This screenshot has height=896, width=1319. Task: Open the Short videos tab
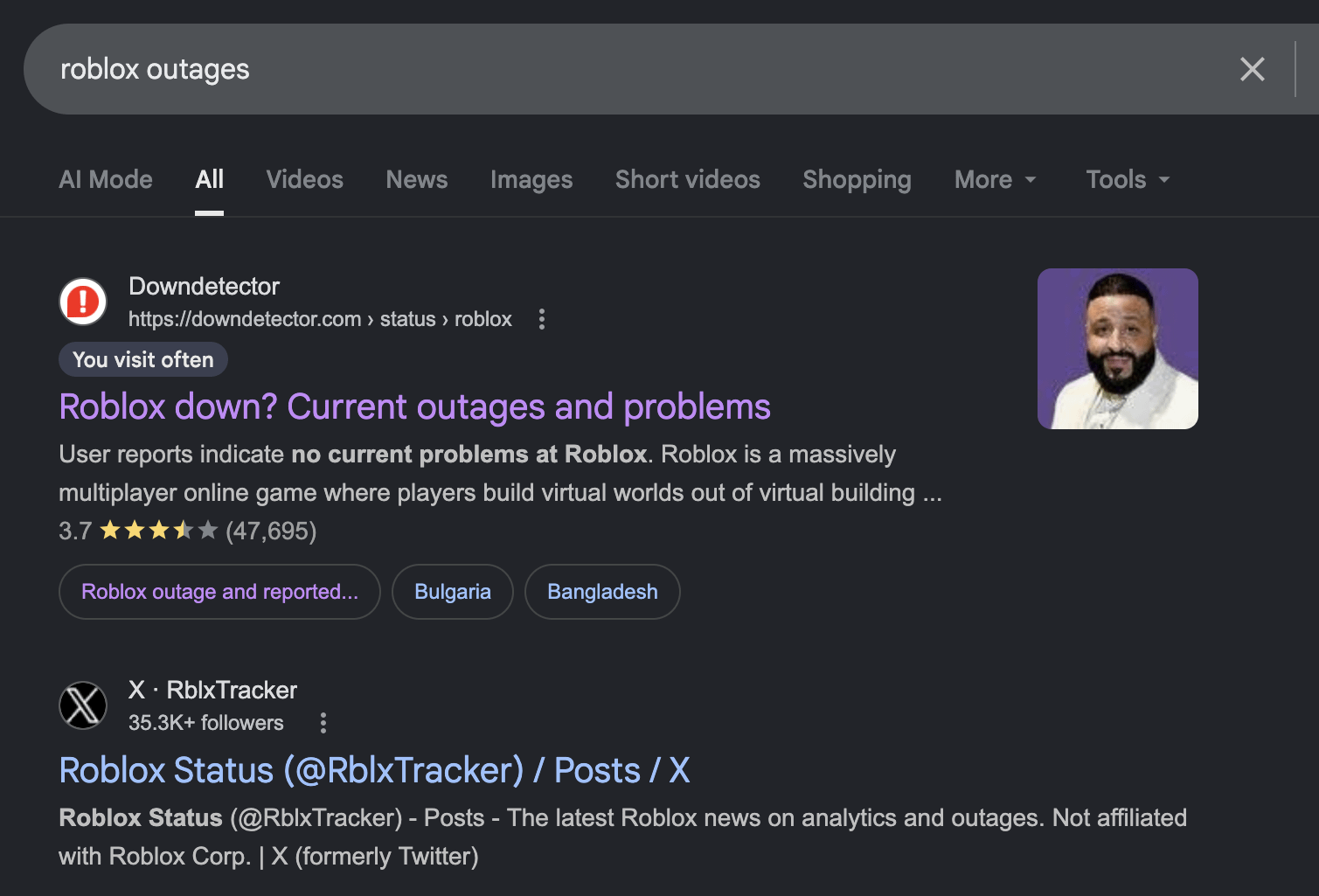tap(687, 179)
